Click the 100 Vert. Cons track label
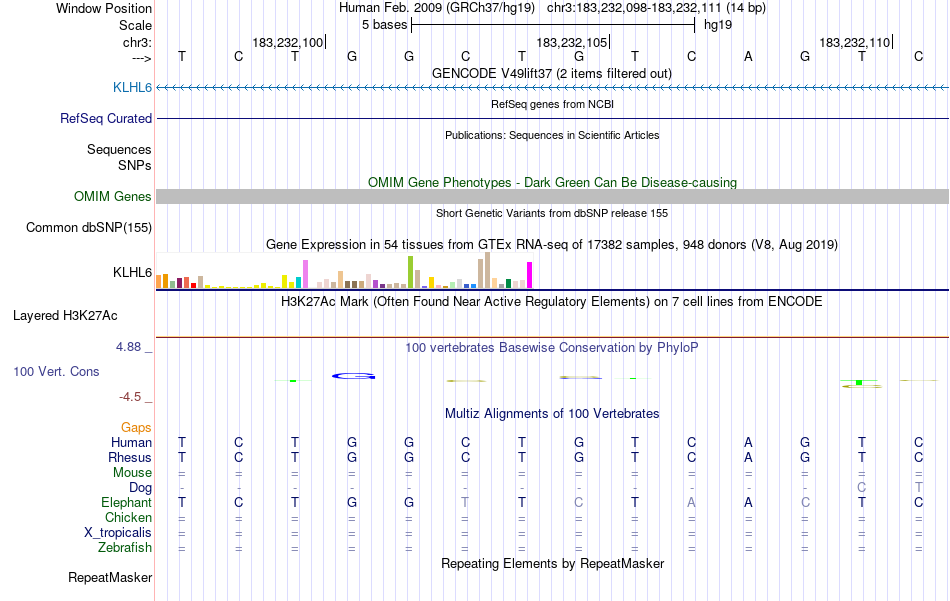The image size is (950, 601). [x=56, y=371]
